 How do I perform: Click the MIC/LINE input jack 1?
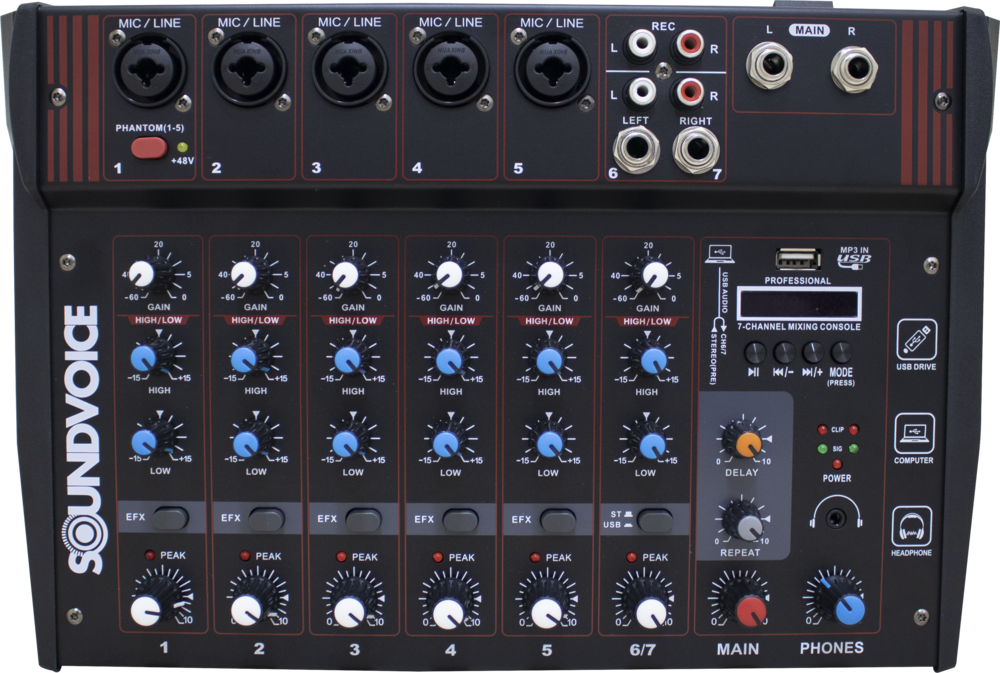coord(151,70)
